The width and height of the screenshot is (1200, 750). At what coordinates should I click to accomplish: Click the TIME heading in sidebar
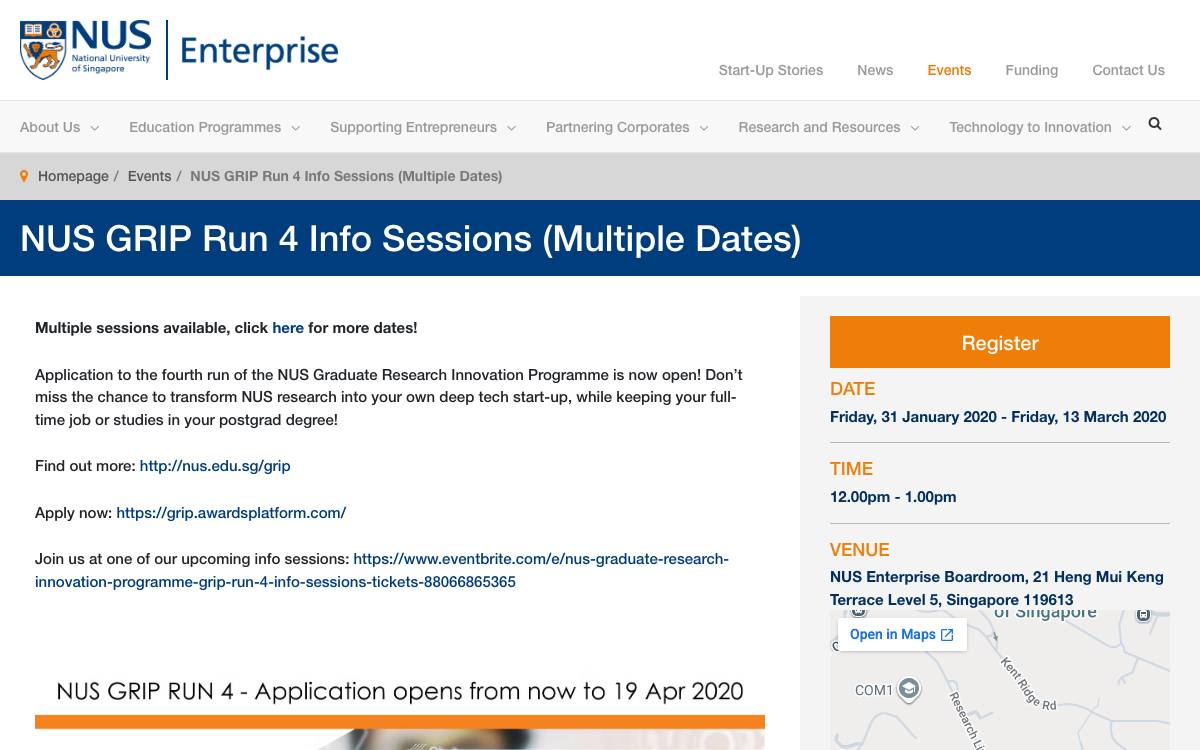(x=851, y=469)
